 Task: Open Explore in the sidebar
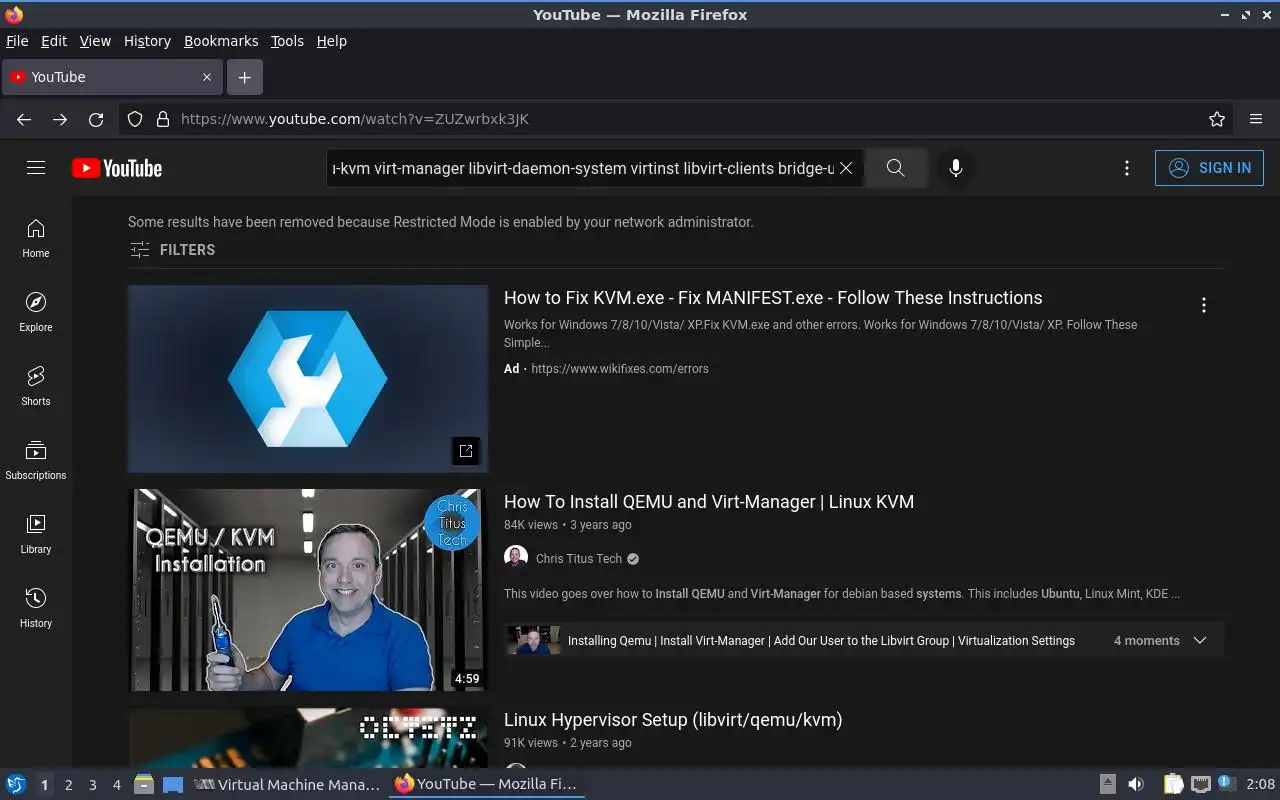pos(36,312)
